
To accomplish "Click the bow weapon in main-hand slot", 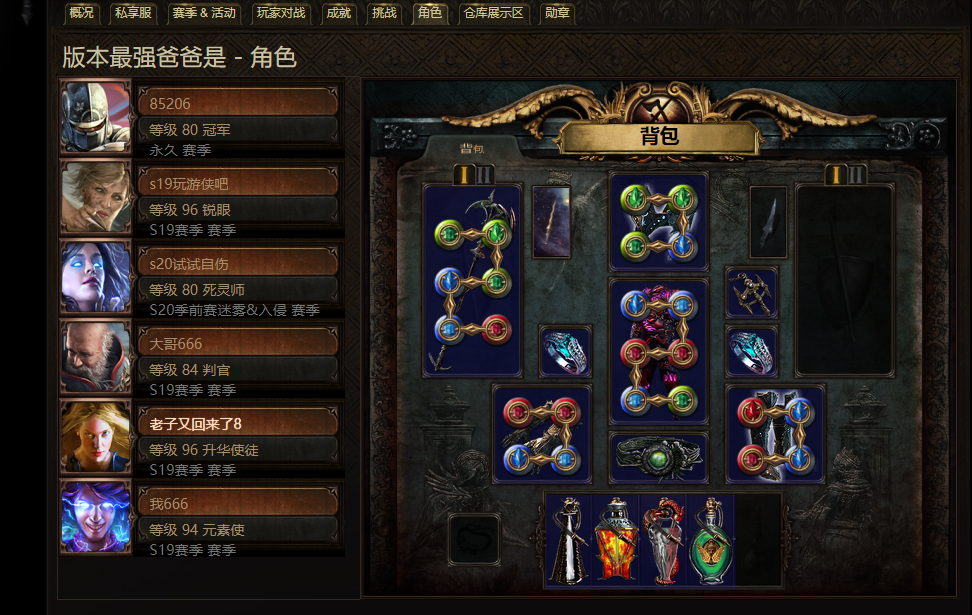I will [472, 281].
